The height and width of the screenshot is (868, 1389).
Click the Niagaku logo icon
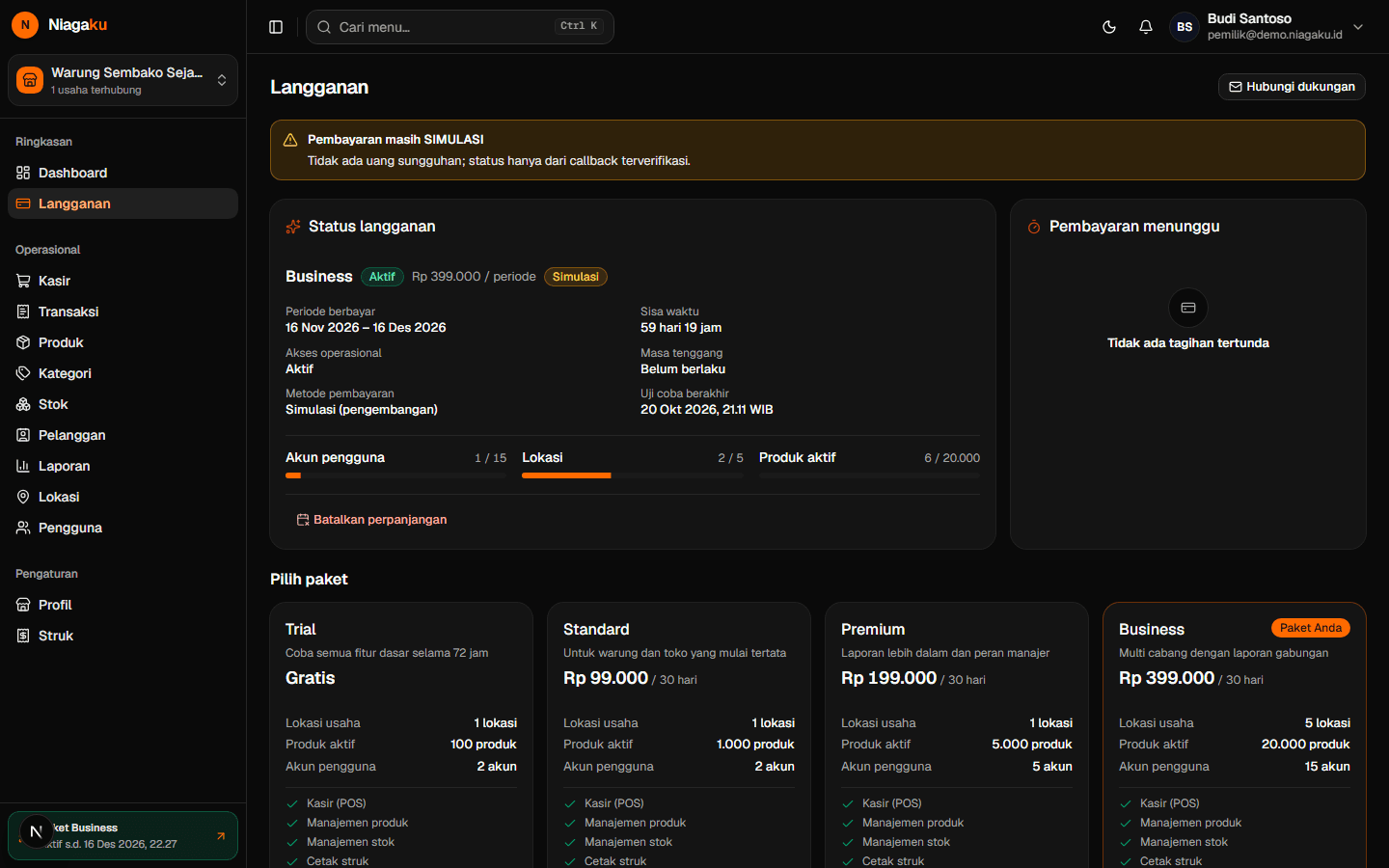(x=25, y=25)
